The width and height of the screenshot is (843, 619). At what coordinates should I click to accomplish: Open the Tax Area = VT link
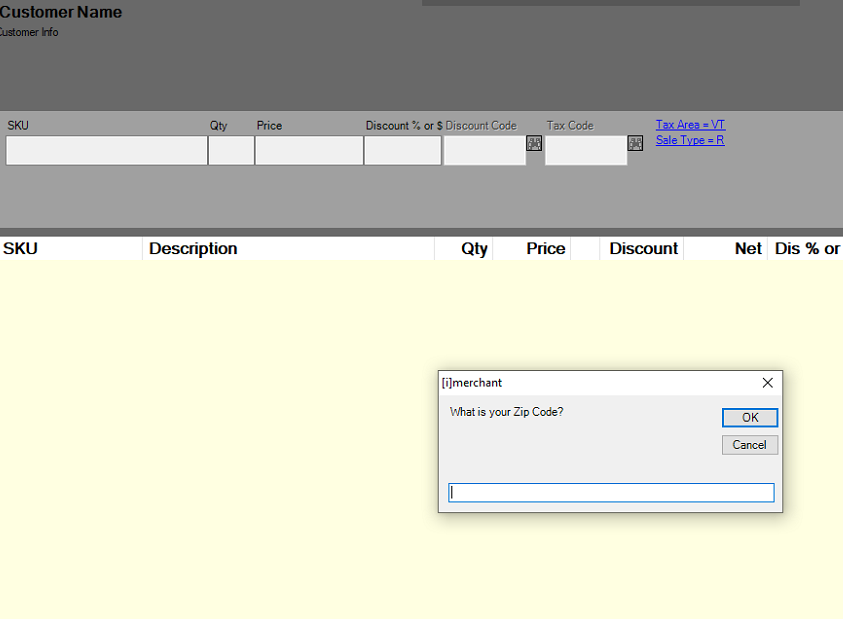click(690, 124)
